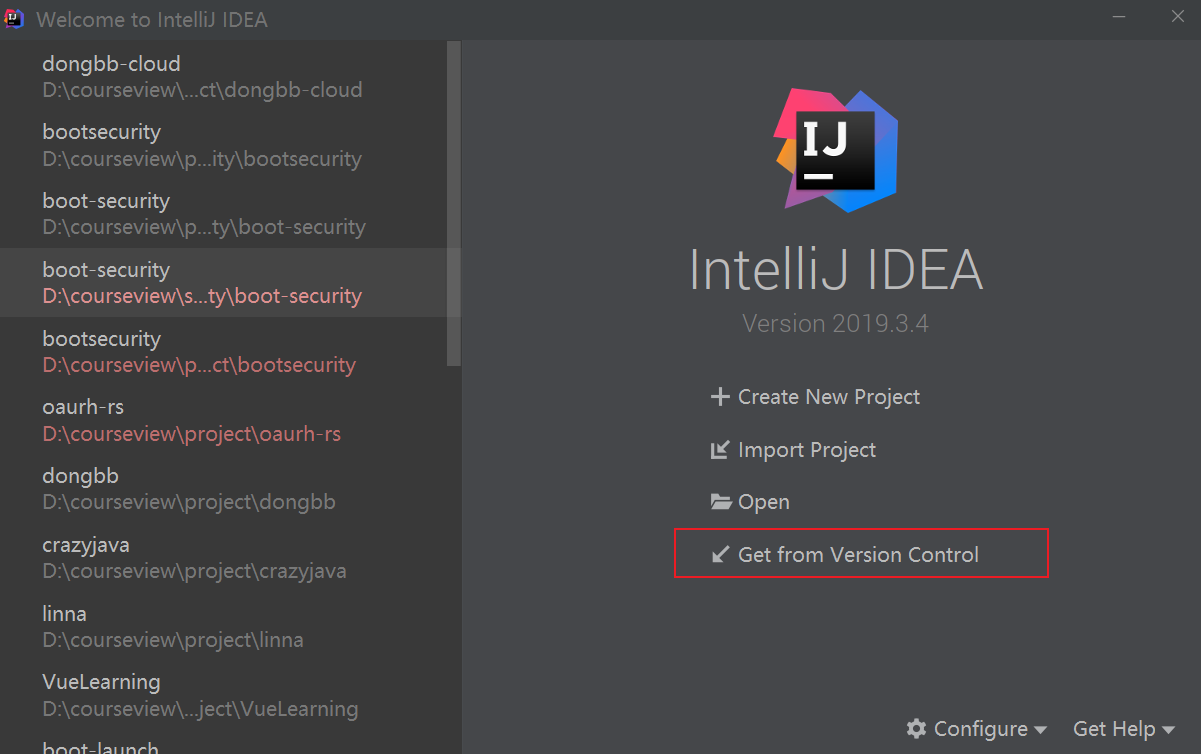Click the recent projects list scrollbar

(455, 203)
